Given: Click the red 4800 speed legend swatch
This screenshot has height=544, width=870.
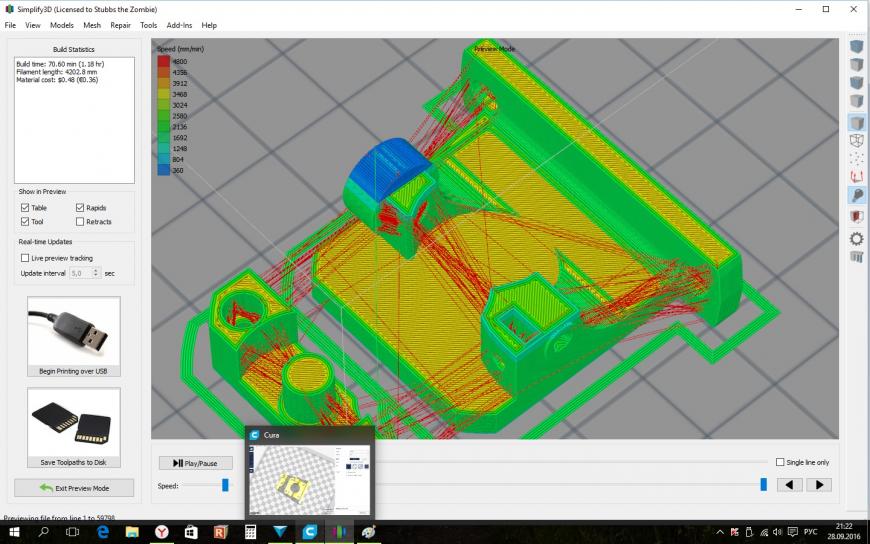Looking at the screenshot, I should tap(163, 62).
